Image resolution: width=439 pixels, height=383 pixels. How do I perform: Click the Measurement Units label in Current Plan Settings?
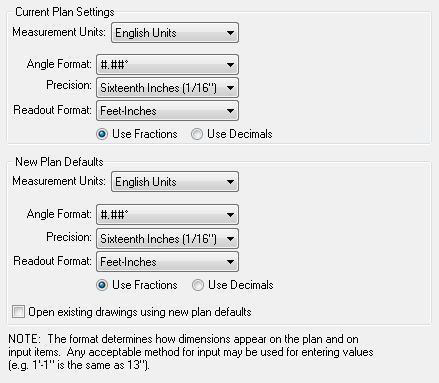click(59, 32)
